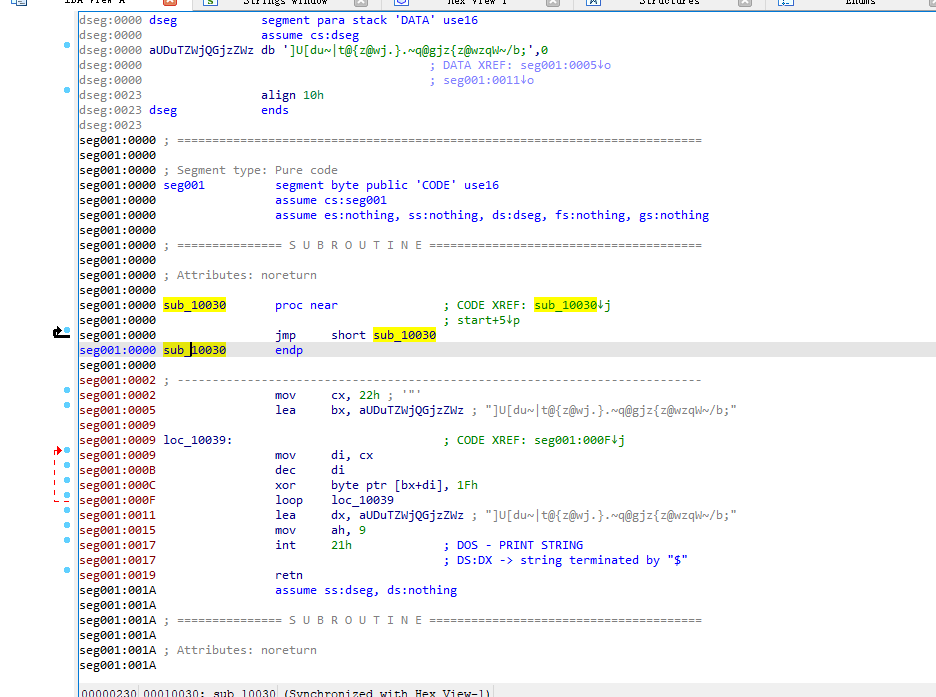
Task: Click the black self-jump arrow in the gutter
Action: tap(59, 333)
